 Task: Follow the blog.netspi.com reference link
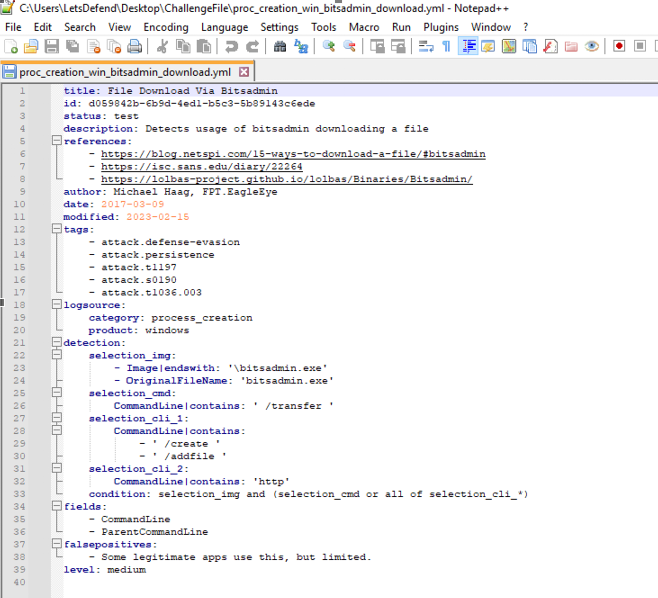pos(293,154)
